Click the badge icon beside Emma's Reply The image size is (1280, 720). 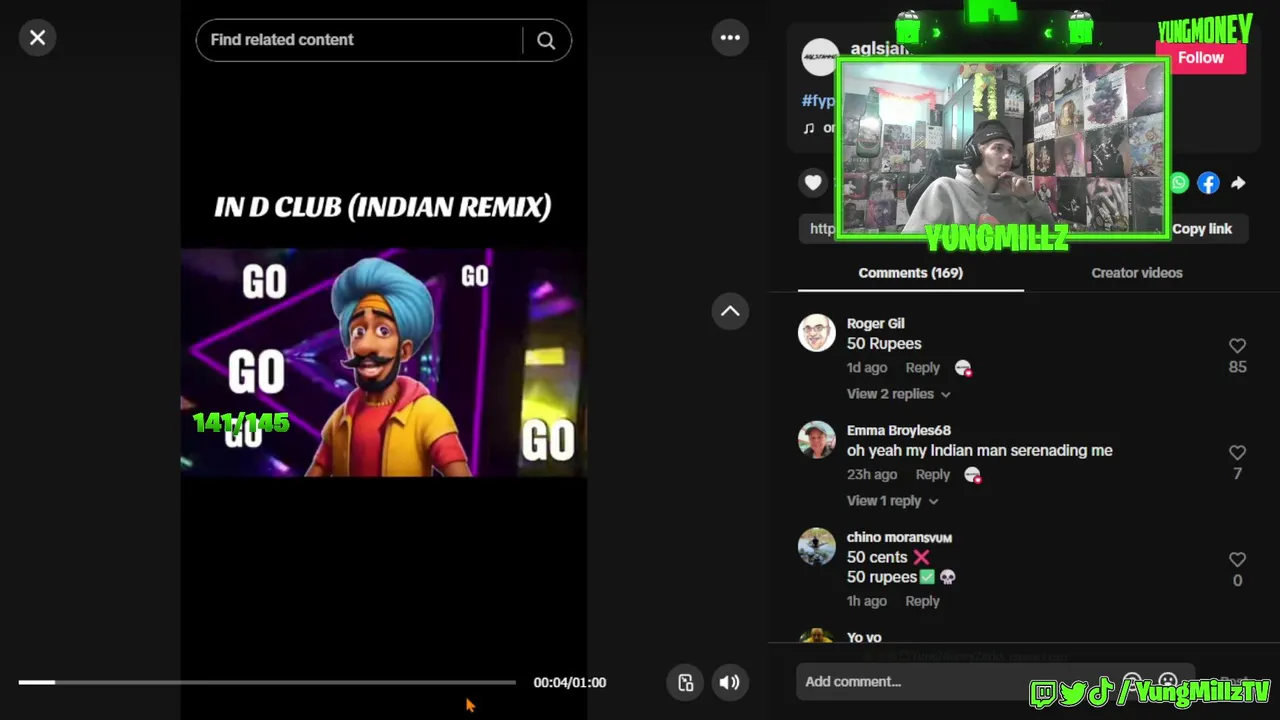point(973,475)
